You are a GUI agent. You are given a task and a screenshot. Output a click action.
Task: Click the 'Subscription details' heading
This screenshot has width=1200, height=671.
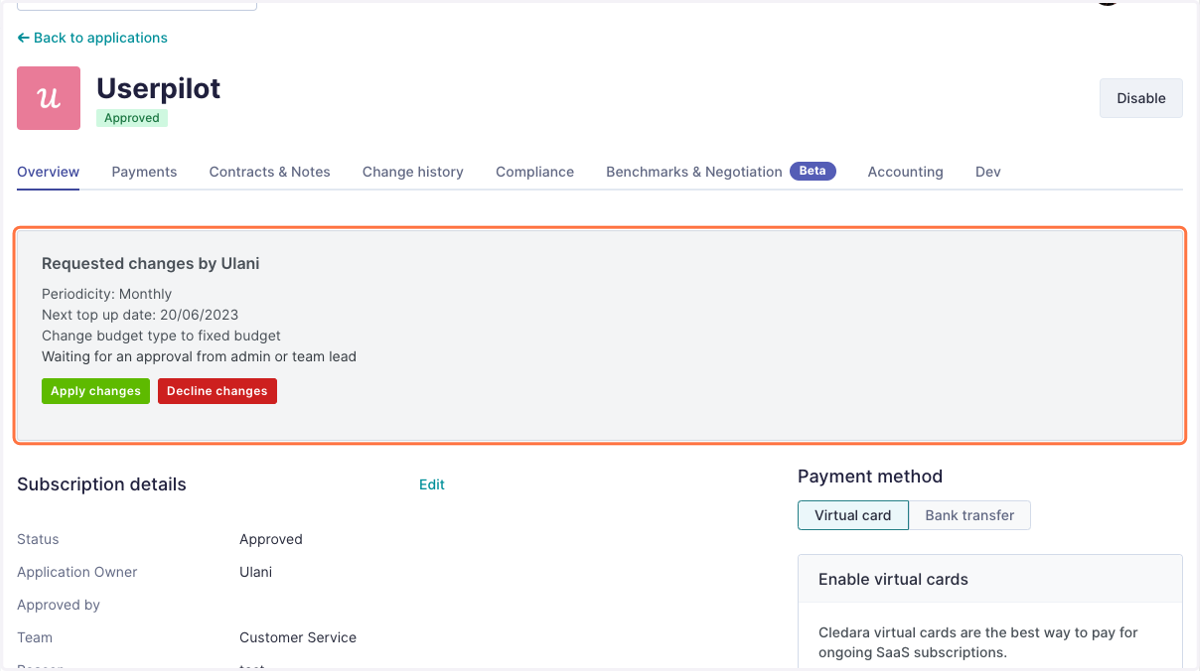tap(102, 485)
